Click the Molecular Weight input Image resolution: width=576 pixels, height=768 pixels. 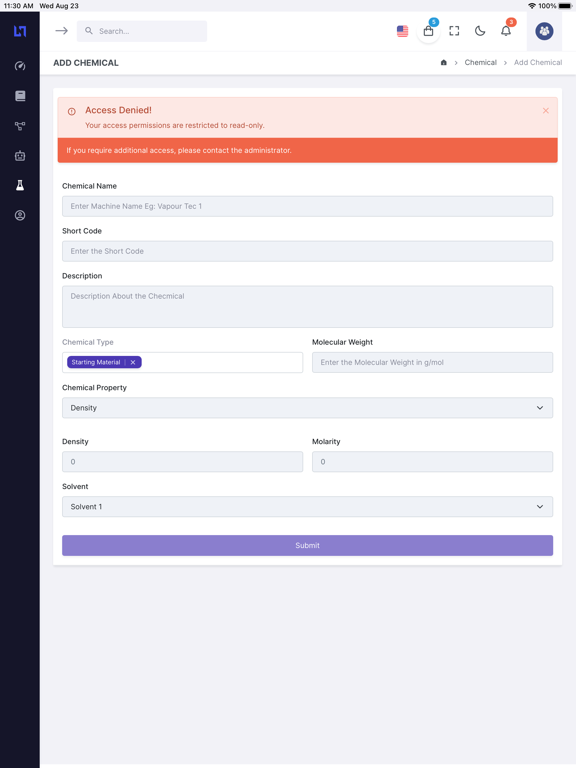(x=432, y=362)
